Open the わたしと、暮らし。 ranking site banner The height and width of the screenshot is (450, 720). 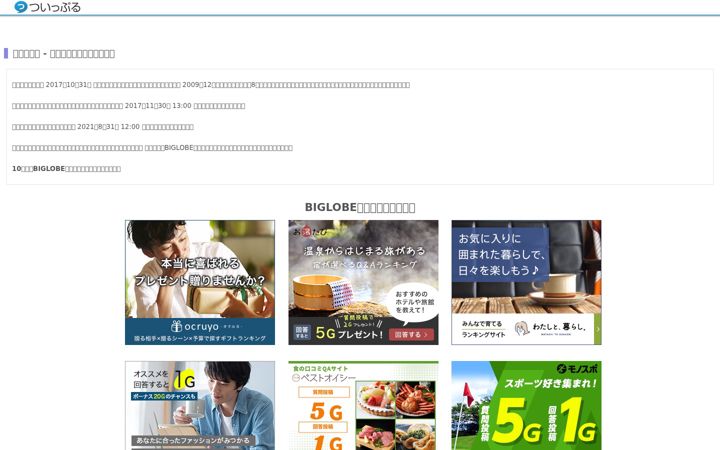coord(526,282)
